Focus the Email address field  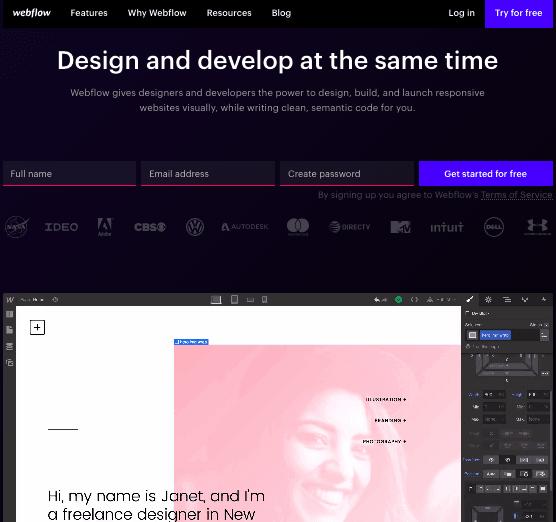pyautogui.click(x=208, y=174)
